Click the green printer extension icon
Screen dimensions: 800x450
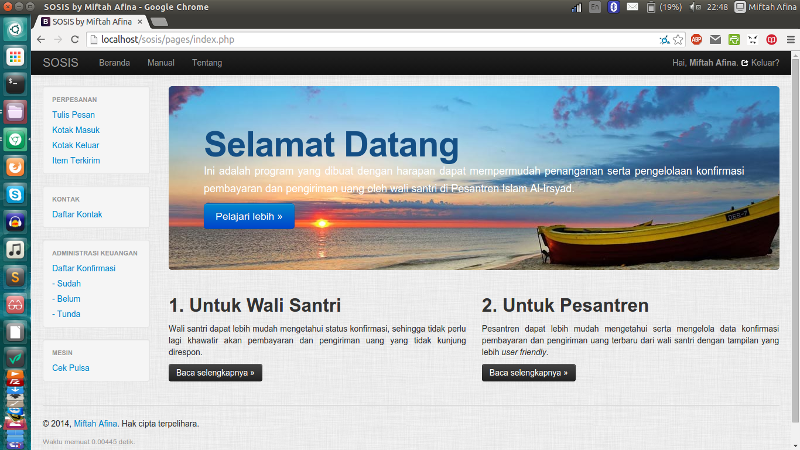pos(734,39)
